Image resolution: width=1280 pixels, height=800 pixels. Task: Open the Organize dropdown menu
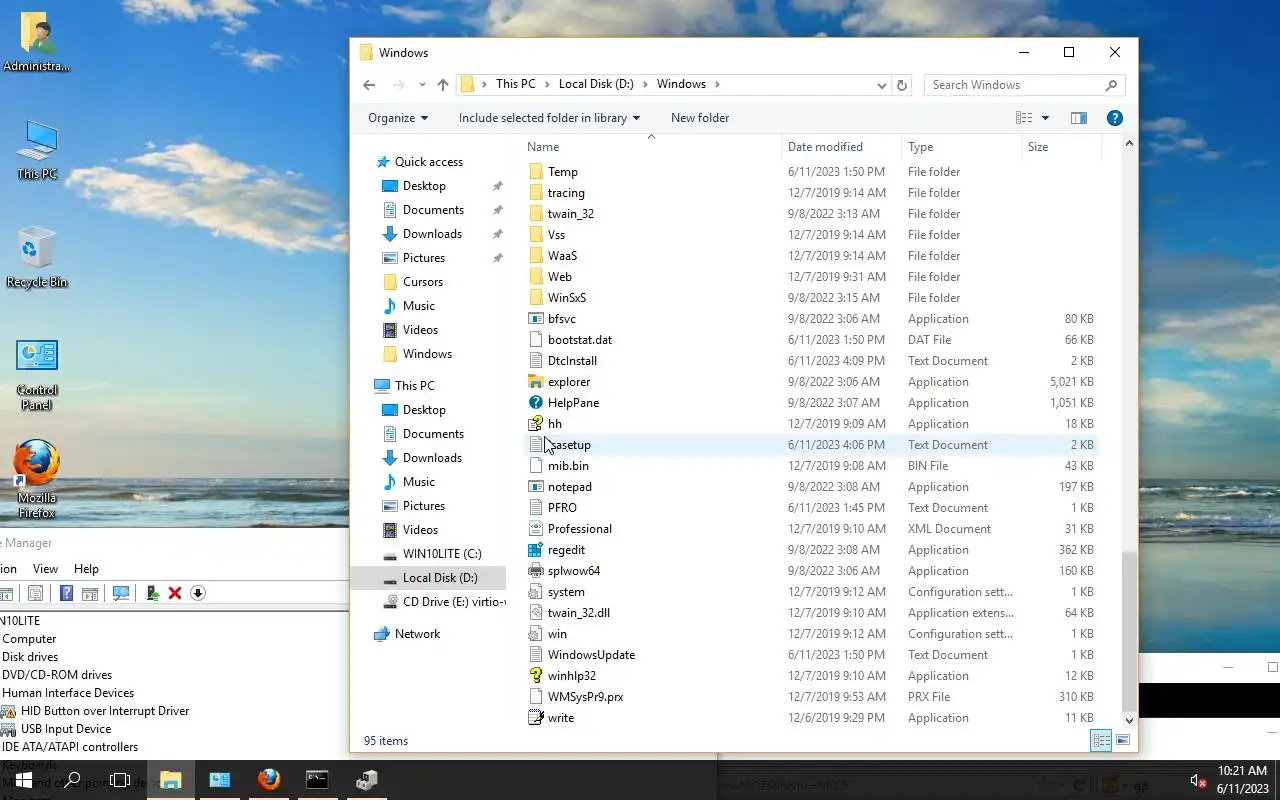click(398, 118)
